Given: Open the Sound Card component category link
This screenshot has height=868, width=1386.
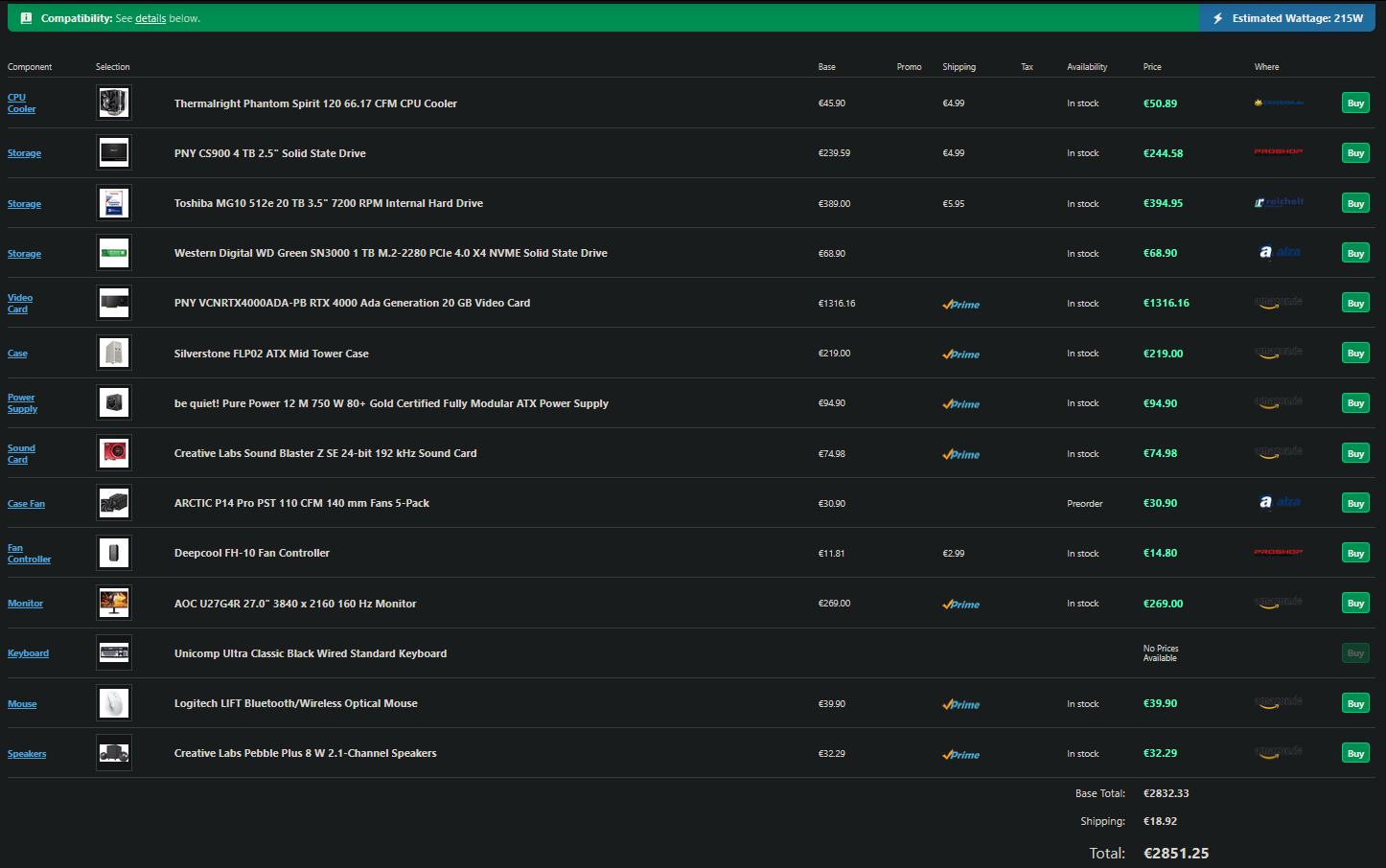Looking at the screenshot, I should point(21,453).
